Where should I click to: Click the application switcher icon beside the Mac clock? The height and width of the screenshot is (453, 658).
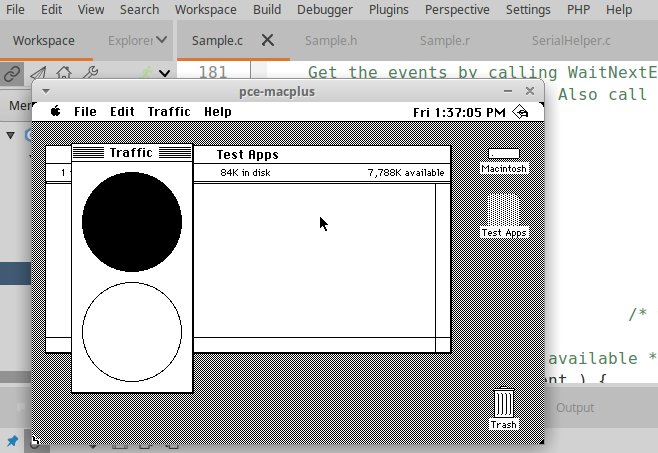click(520, 112)
